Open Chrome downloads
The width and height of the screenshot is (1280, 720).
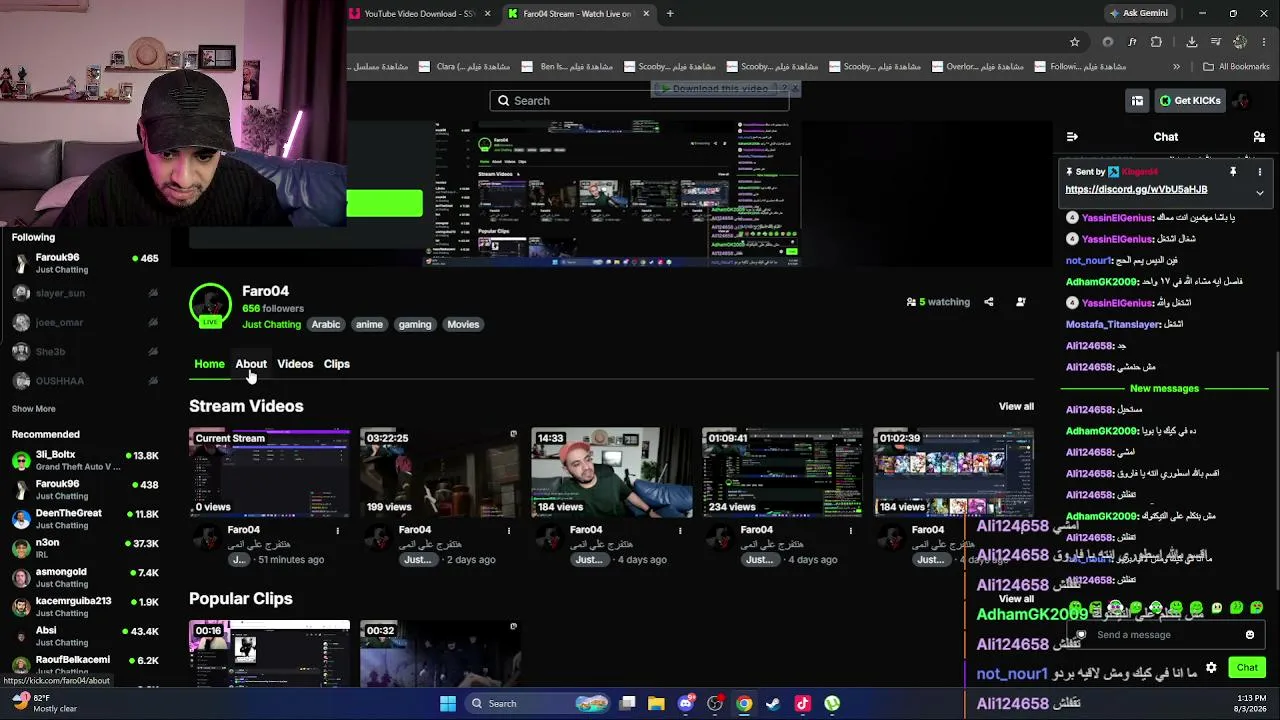[x=1192, y=42]
